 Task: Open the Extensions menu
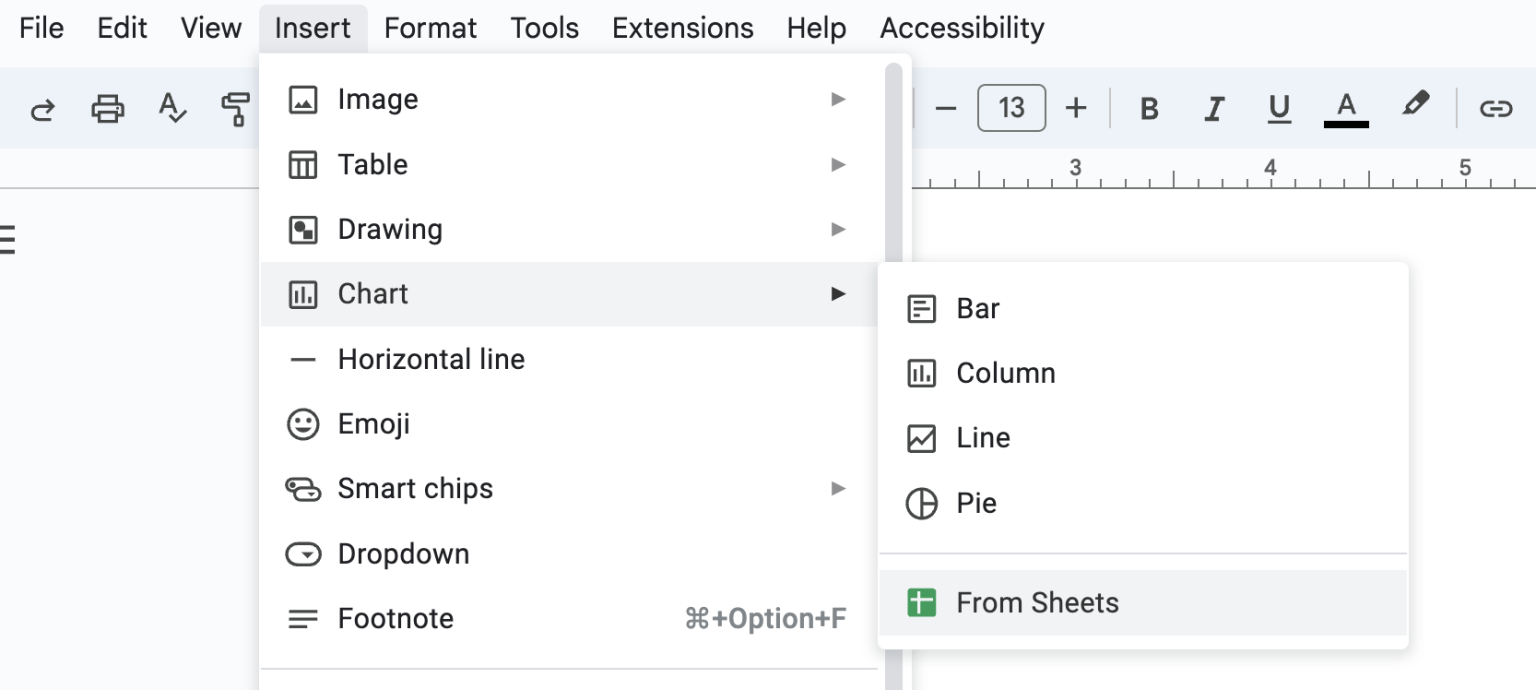click(x=682, y=27)
